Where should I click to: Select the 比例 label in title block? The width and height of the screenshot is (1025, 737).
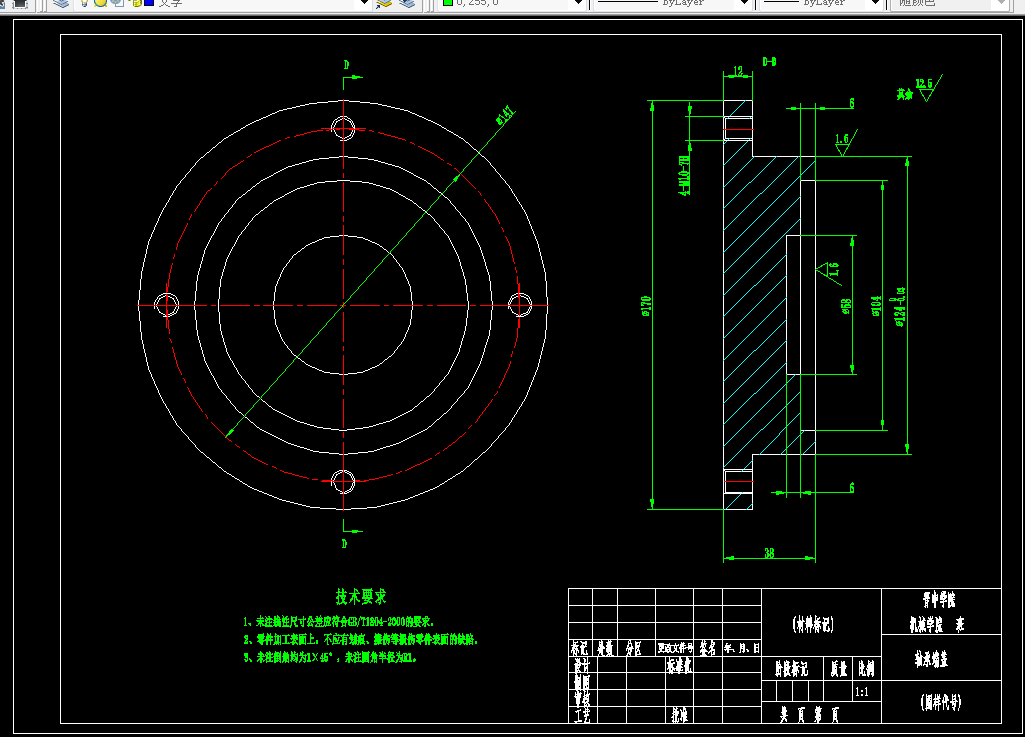(866, 668)
